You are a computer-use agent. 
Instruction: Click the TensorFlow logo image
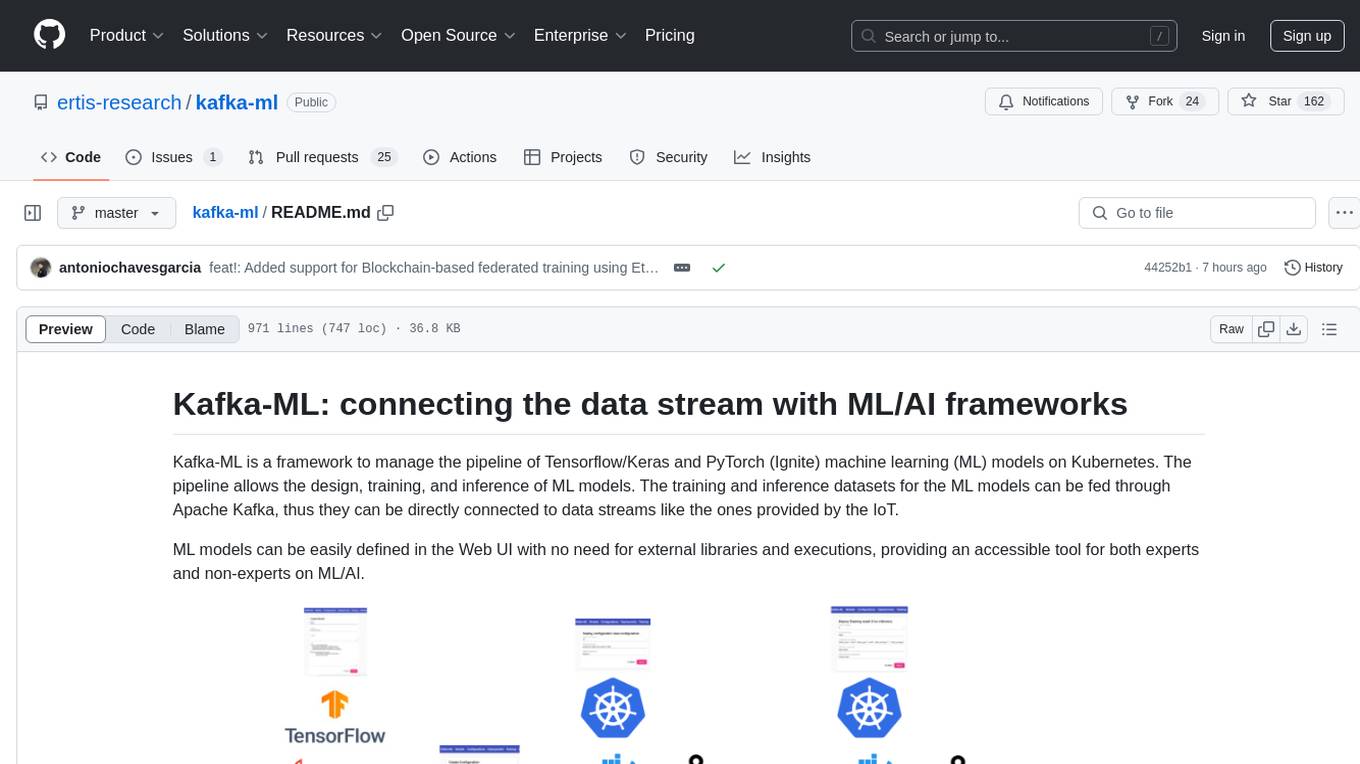pos(335,718)
